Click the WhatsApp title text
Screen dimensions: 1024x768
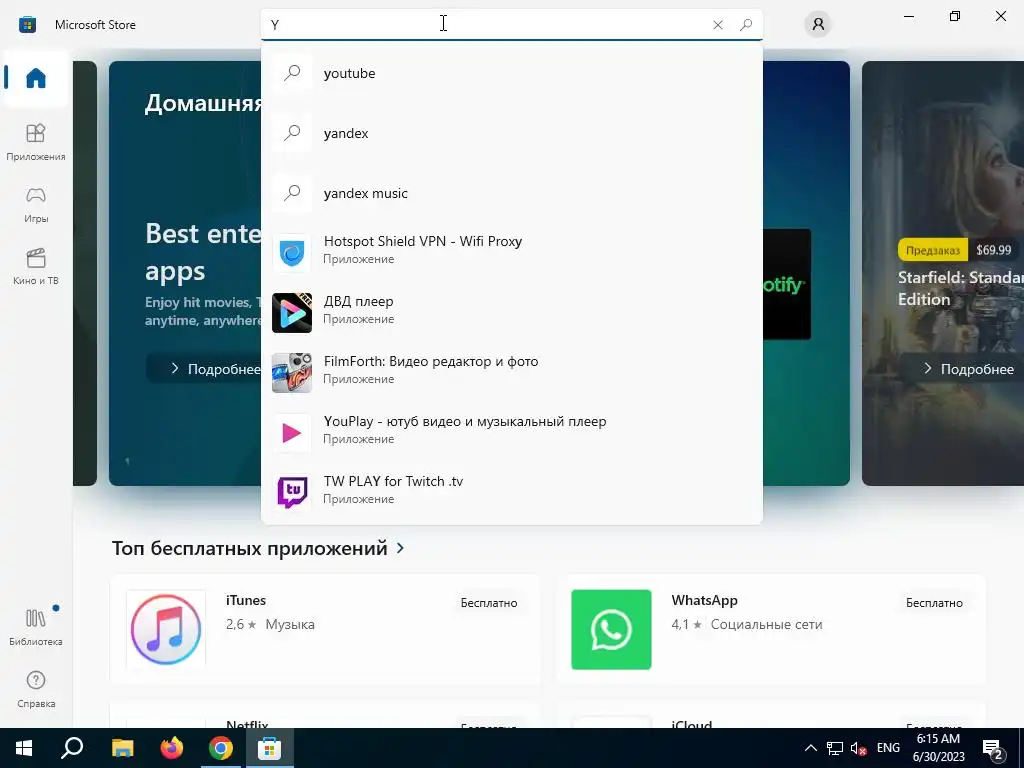(704, 600)
